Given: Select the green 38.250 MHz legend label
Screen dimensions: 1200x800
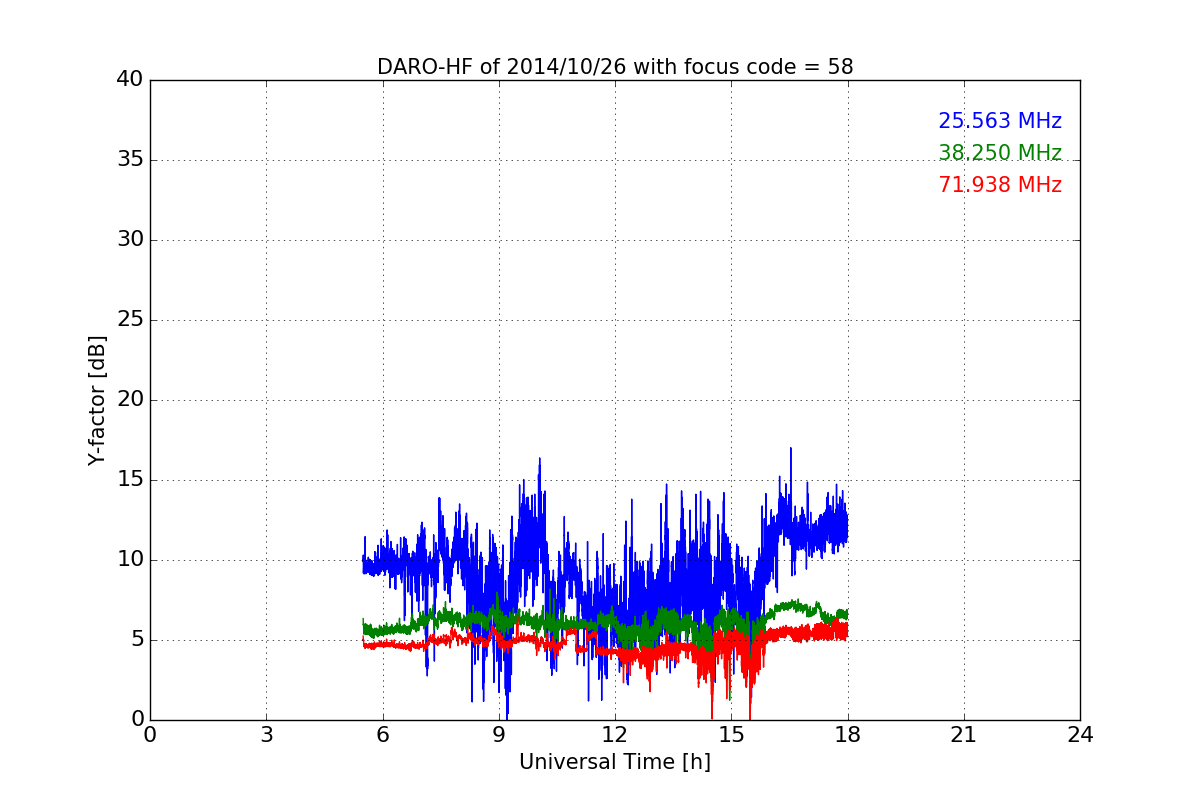Looking at the screenshot, I should (1000, 153).
